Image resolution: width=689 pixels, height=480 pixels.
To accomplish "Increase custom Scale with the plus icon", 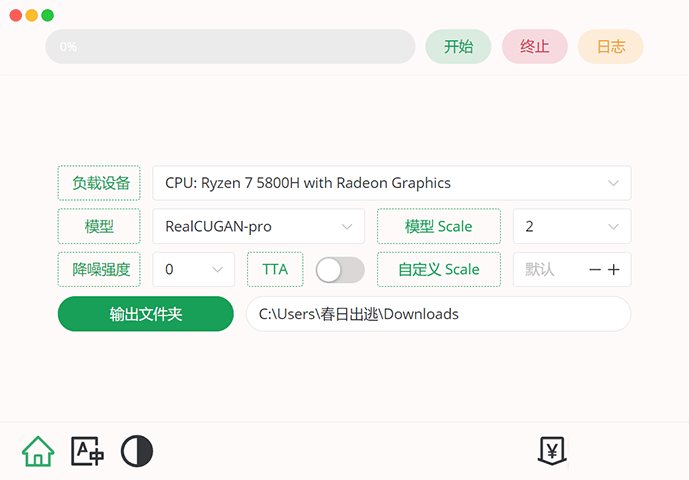I will (x=614, y=270).
